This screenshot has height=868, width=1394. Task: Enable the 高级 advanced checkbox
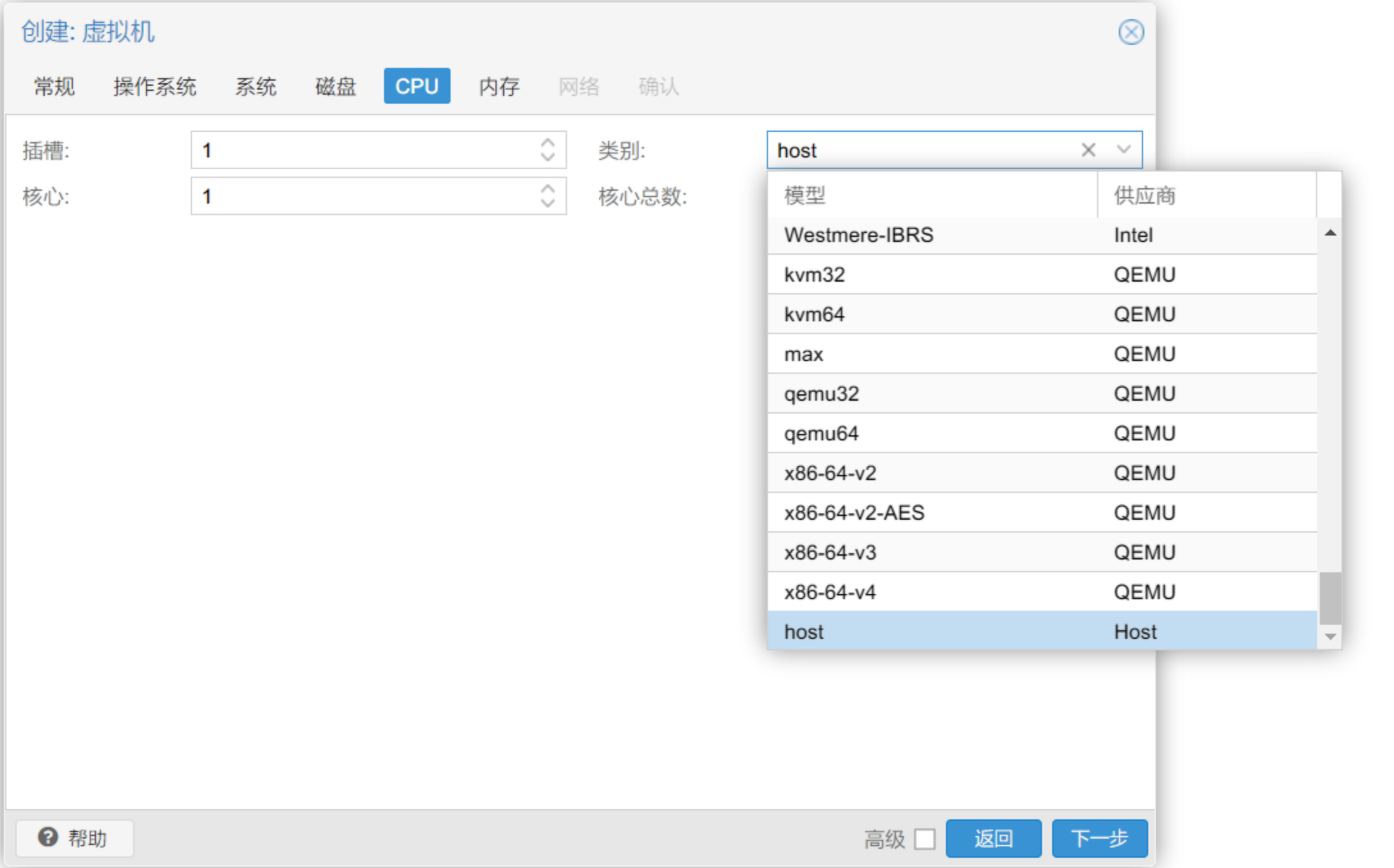tap(924, 839)
